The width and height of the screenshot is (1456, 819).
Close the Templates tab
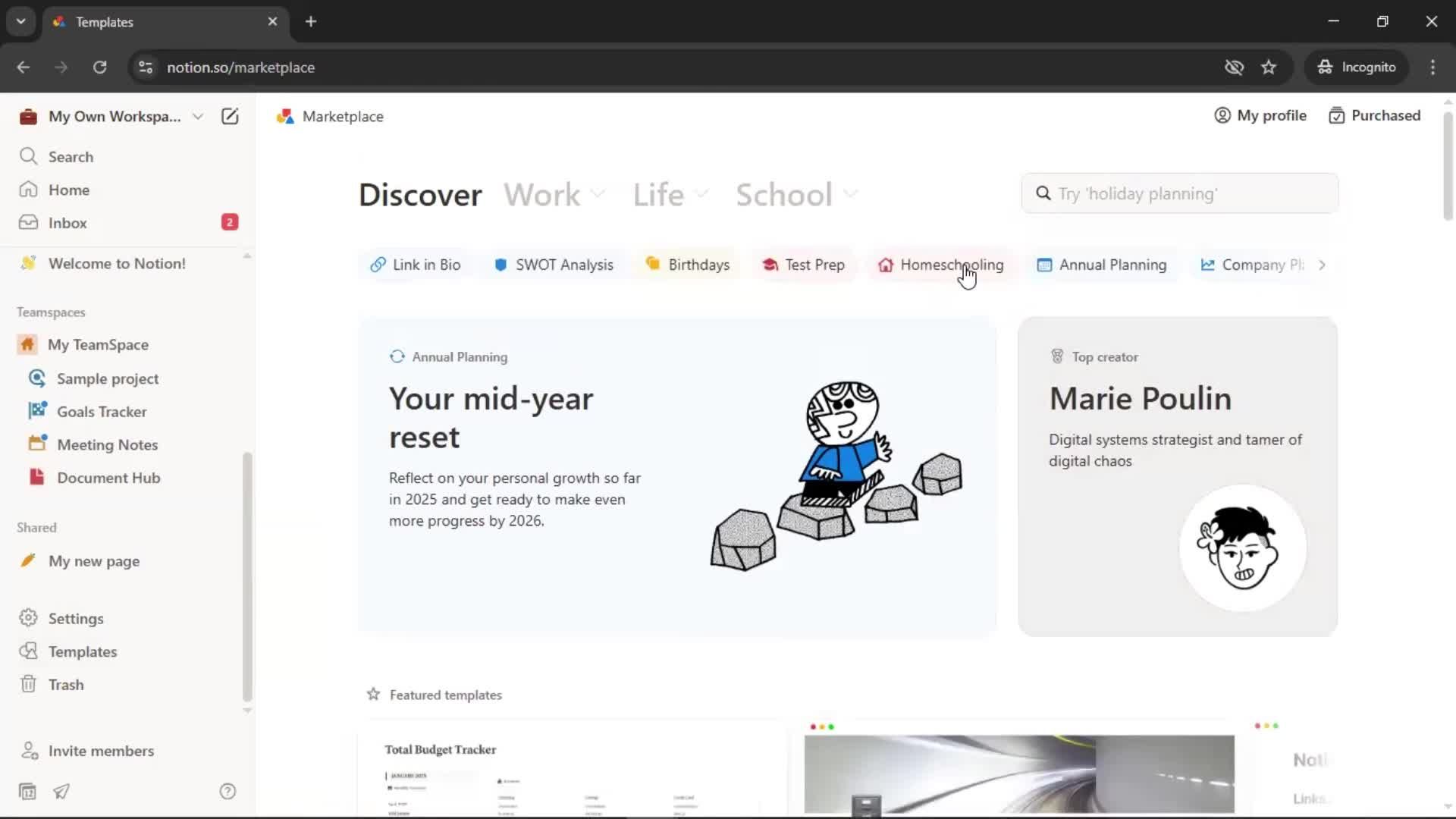272,22
